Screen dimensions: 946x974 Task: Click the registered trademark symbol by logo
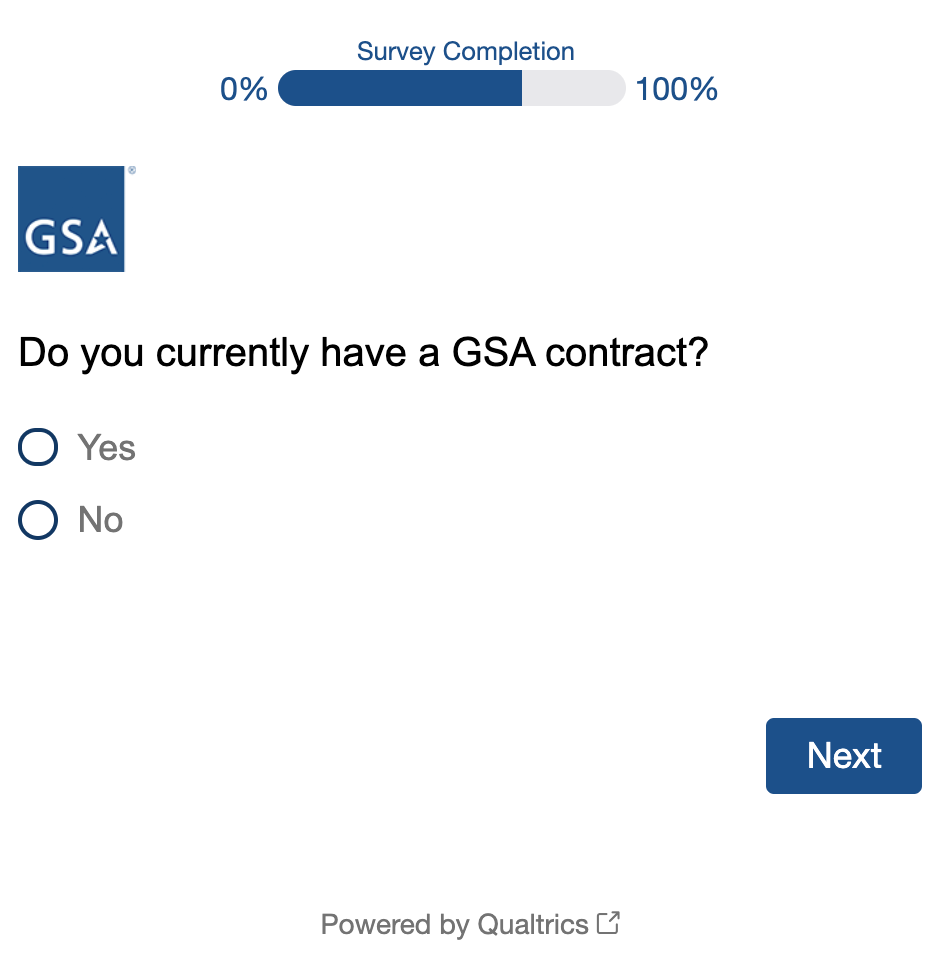pos(132,171)
